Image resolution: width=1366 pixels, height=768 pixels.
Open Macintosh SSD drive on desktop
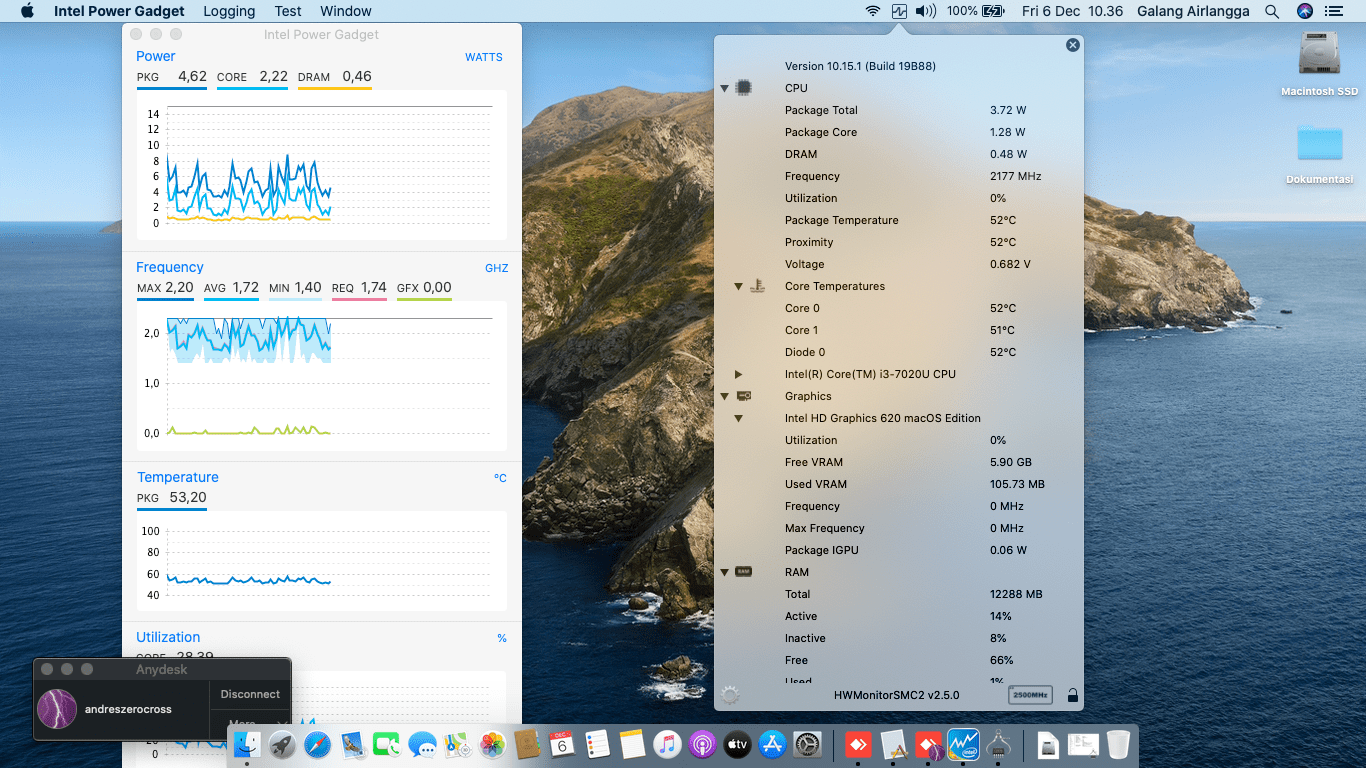pyautogui.click(x=1319, y=64)
